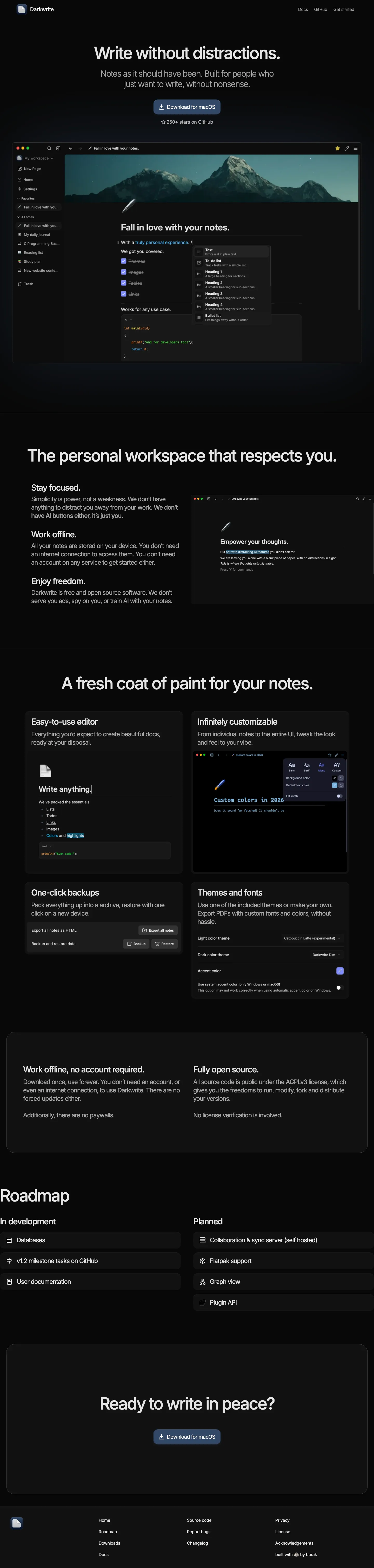Uncheck the Themes checkbox
This screenshot has height=1568, width=374.
click(124, 261)
